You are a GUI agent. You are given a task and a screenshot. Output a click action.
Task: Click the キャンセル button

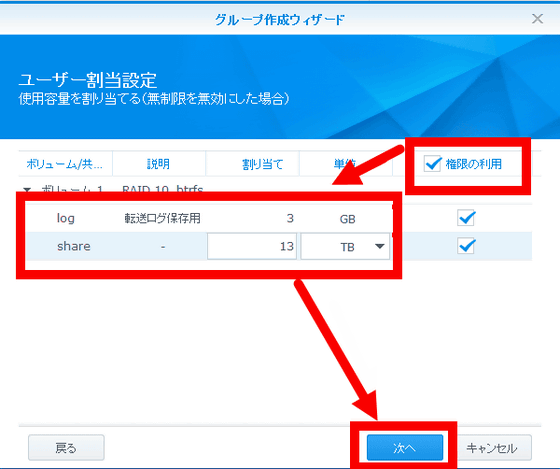point(492,447)
